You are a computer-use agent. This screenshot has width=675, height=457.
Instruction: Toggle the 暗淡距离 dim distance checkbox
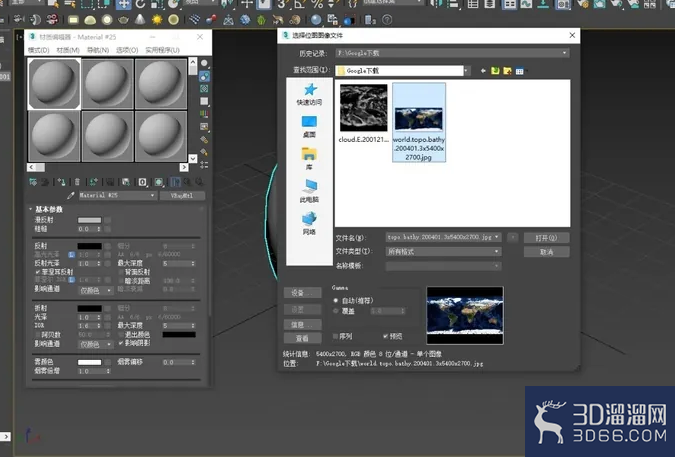(x=121, y=281)
